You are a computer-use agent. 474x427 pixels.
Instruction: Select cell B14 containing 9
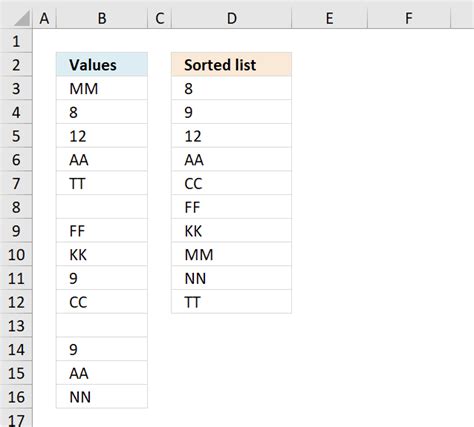pos(102,349)
